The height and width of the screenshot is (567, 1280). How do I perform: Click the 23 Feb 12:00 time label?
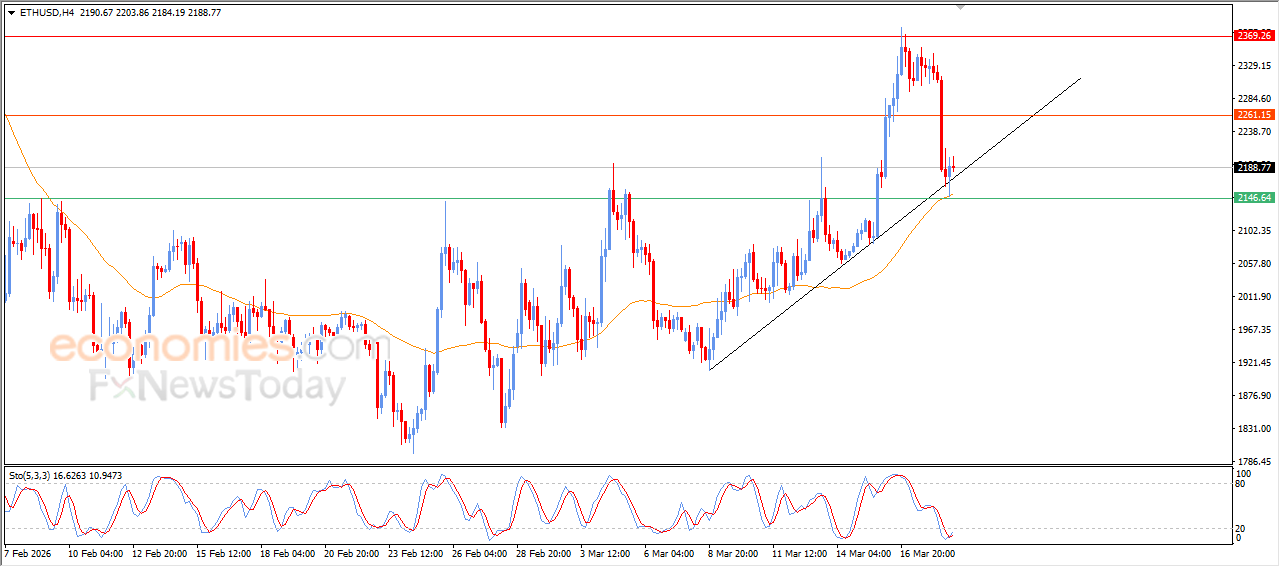[415, 553]
